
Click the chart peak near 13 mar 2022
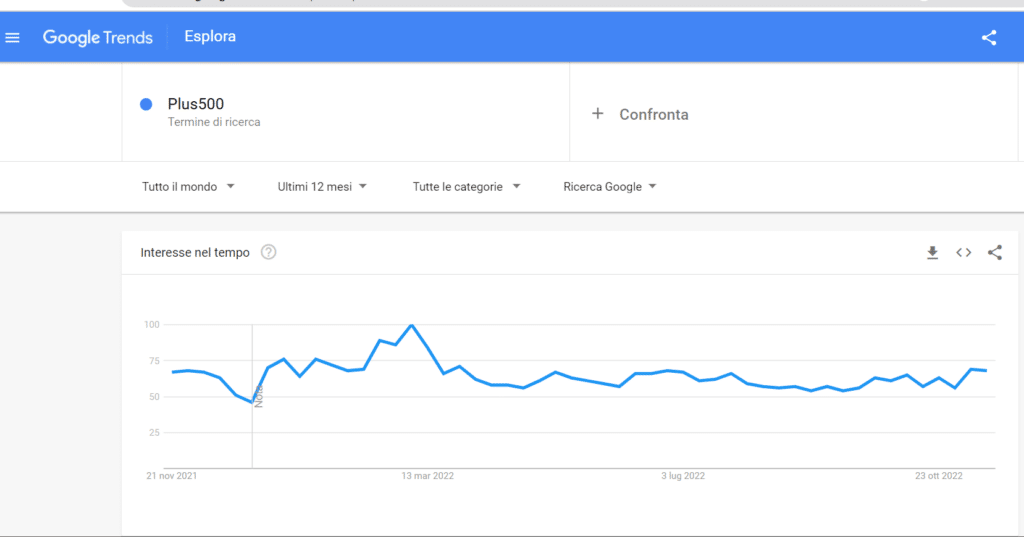[x=411, y=325]
